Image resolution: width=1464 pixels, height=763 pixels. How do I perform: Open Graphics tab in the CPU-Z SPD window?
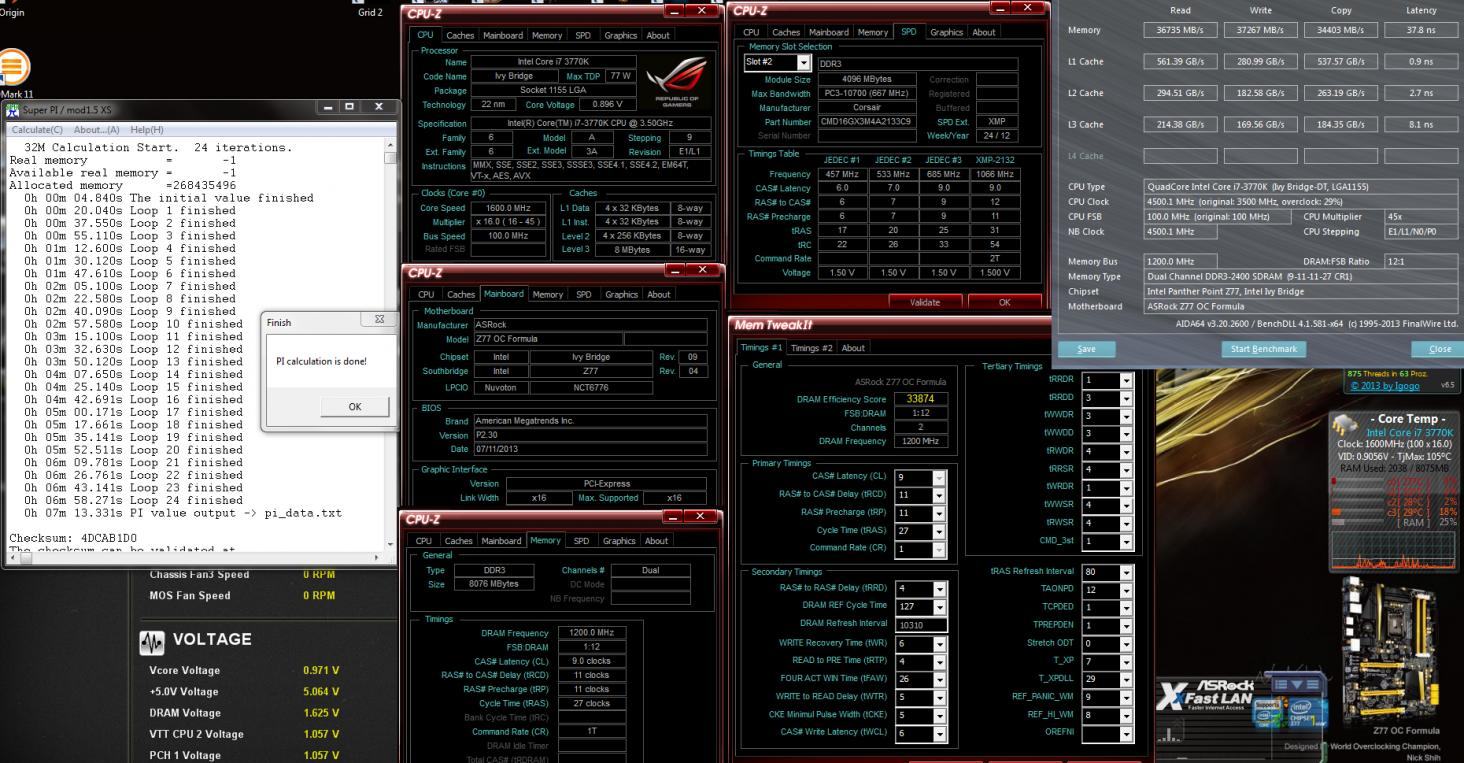(947, 32)
